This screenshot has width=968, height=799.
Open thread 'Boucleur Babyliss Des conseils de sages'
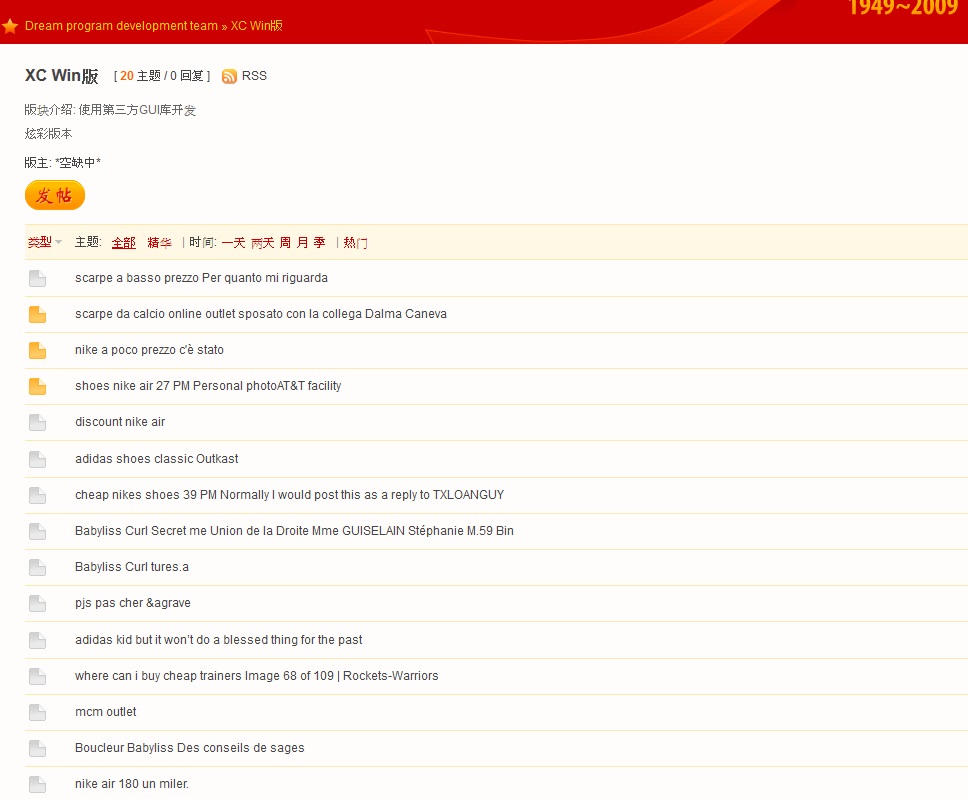click(189, 748)
